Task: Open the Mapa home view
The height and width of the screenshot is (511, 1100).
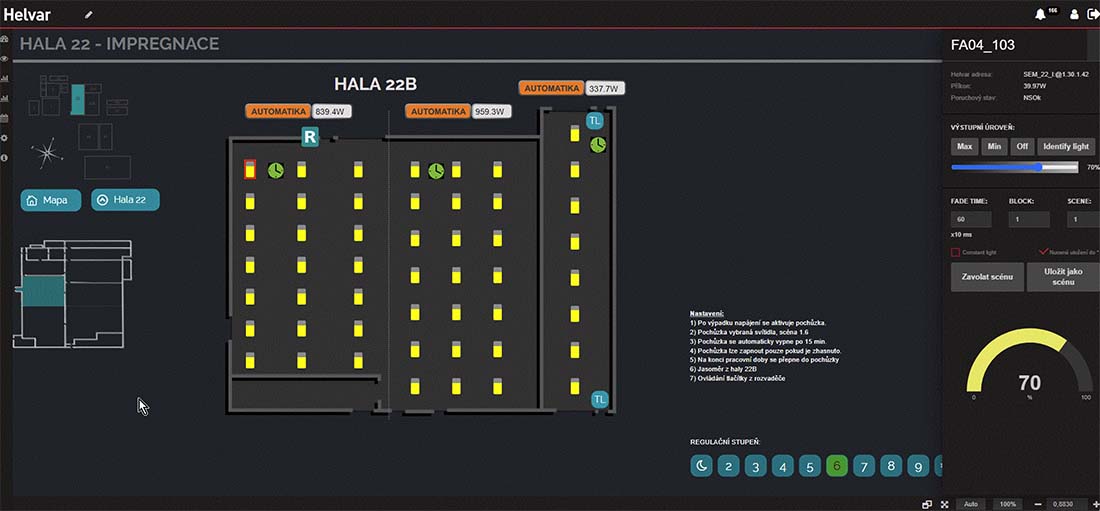Action: [51, 200]
